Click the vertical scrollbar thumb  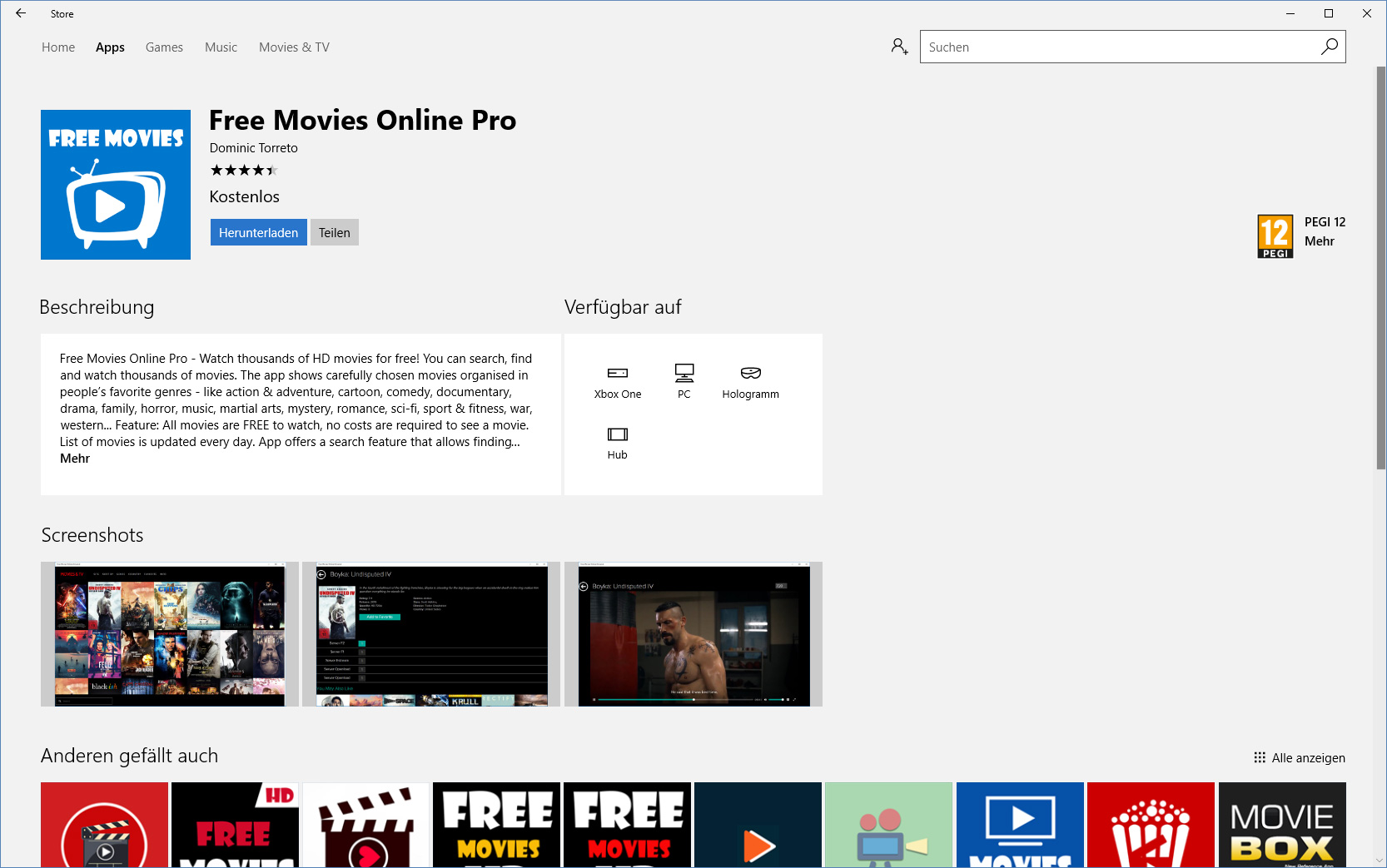[1380, 266]
